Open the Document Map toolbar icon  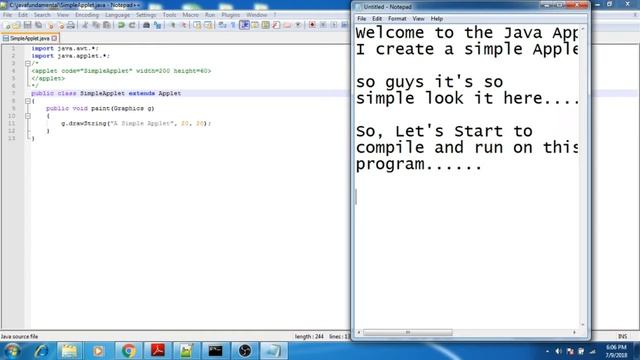tap(265, 25)
